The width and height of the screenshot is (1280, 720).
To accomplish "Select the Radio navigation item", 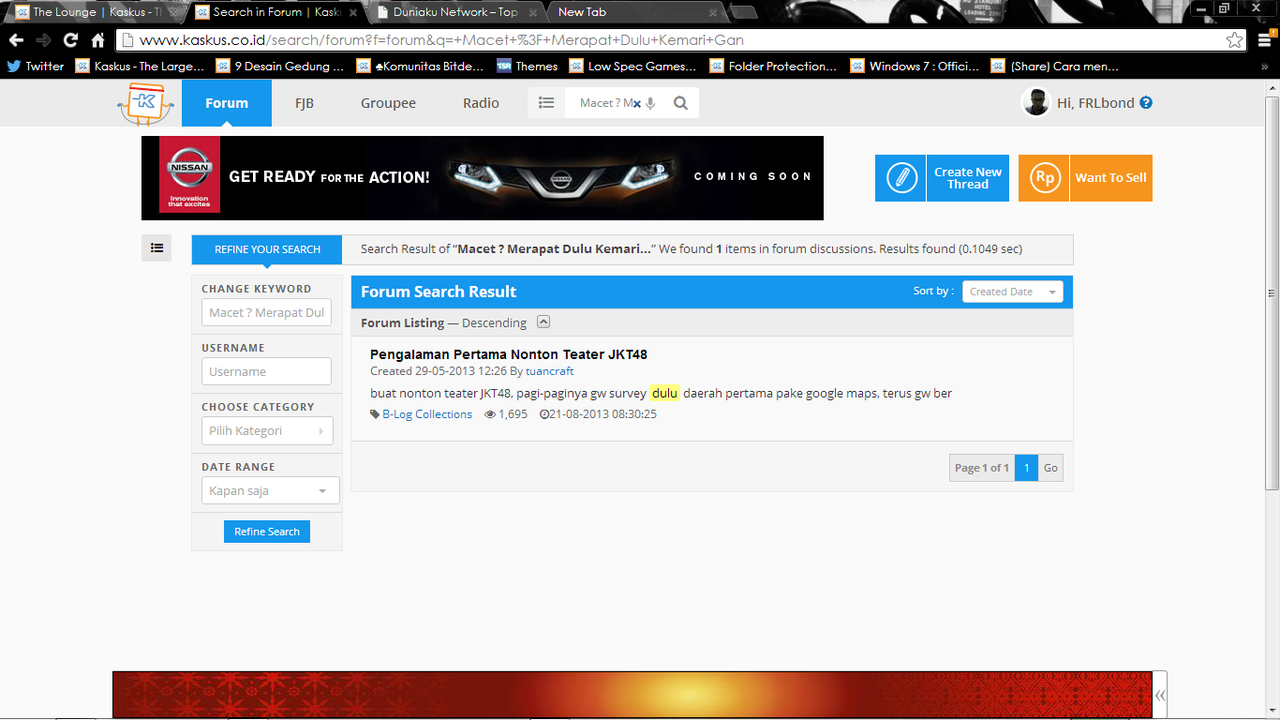I will (x=481, y=103).
